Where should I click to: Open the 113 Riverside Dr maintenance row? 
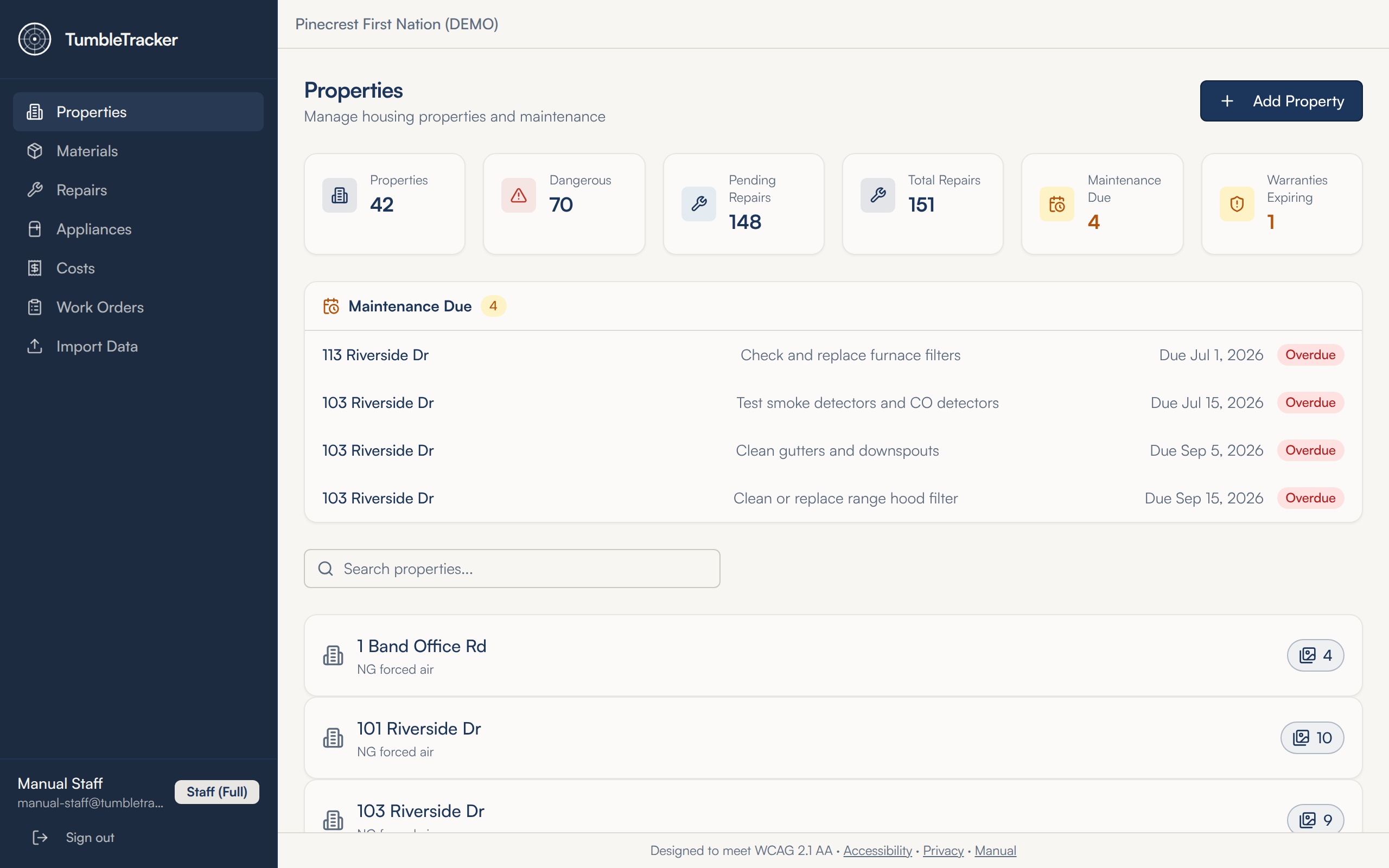tap(833, 355)
